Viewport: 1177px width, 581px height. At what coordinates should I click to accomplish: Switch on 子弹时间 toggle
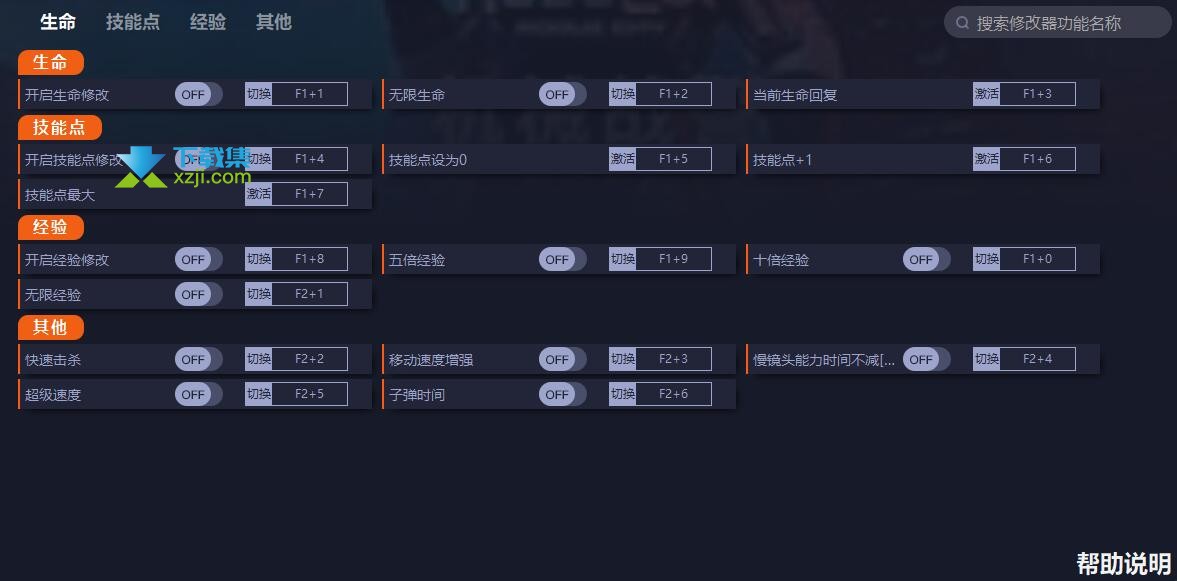(562, 394)
